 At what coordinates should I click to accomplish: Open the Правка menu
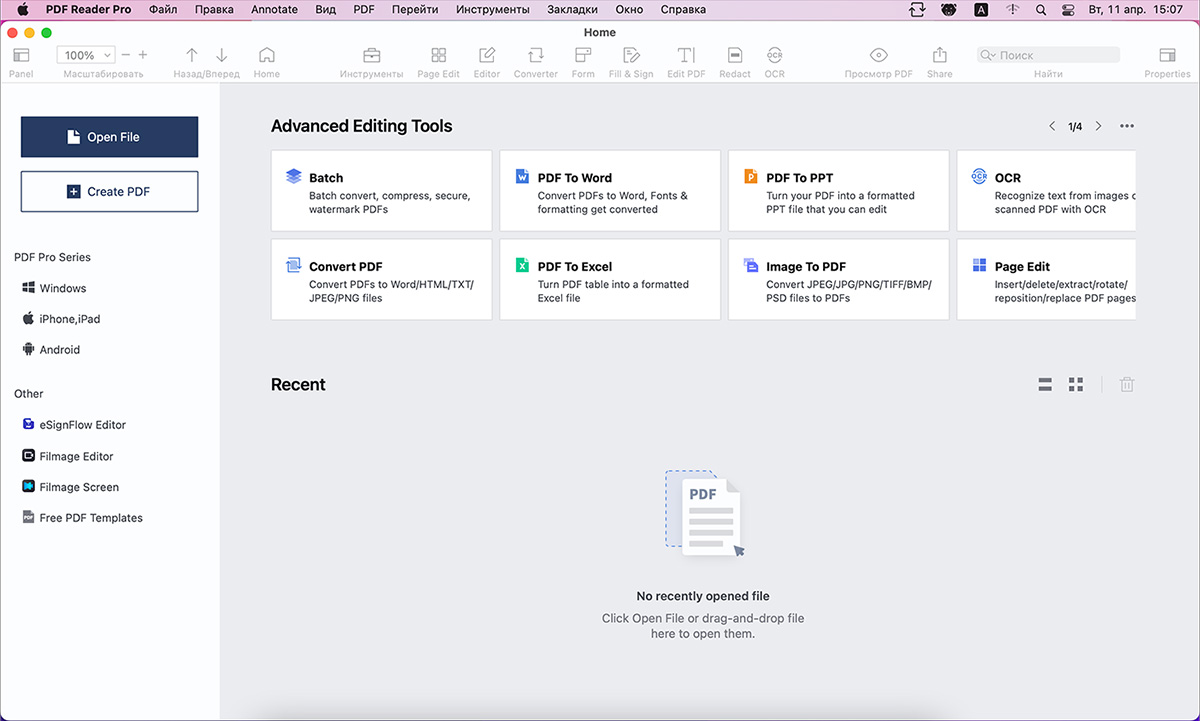[x=214, y=9]
